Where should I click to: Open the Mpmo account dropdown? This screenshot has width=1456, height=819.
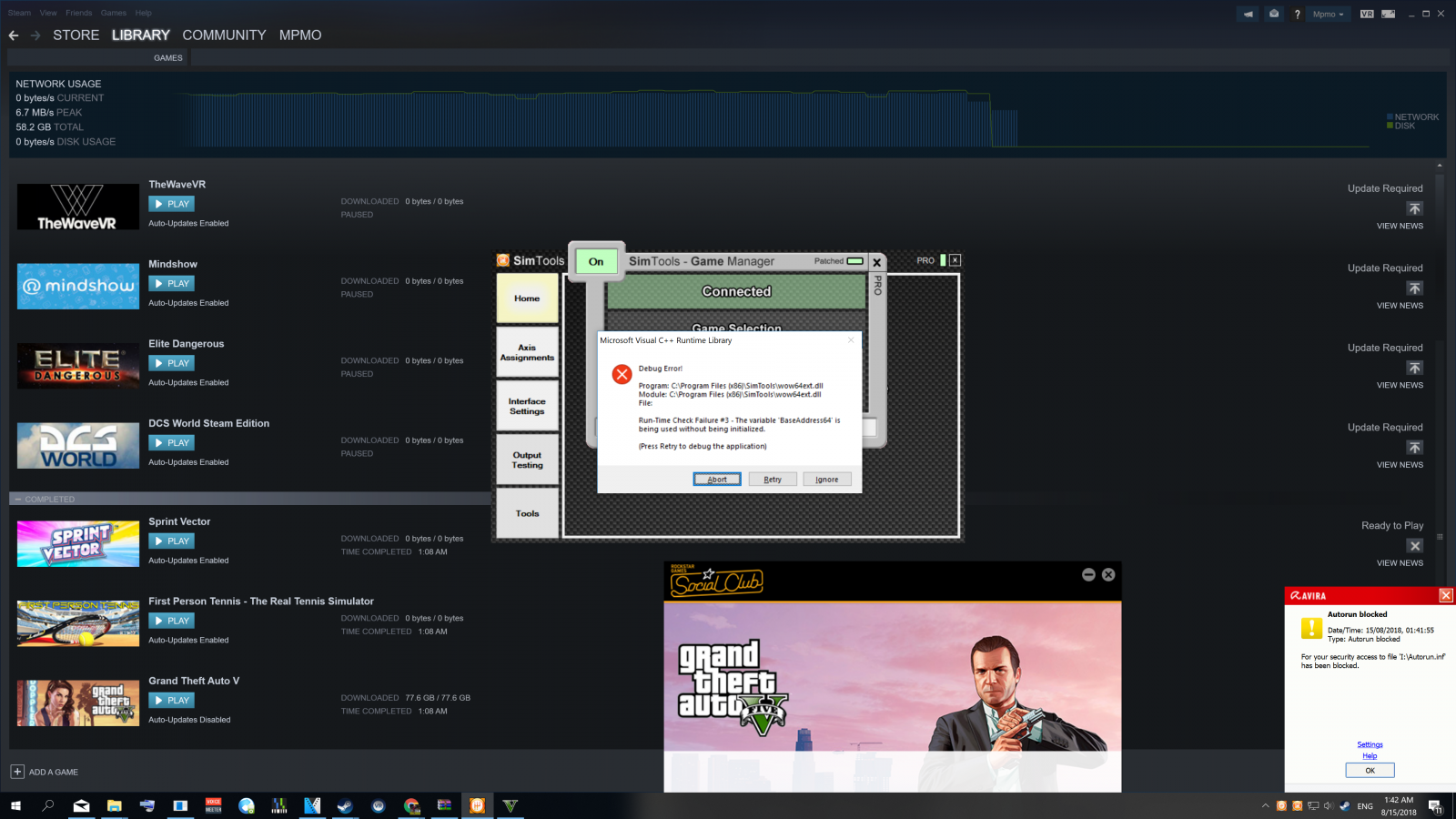tap(1328, 14)
